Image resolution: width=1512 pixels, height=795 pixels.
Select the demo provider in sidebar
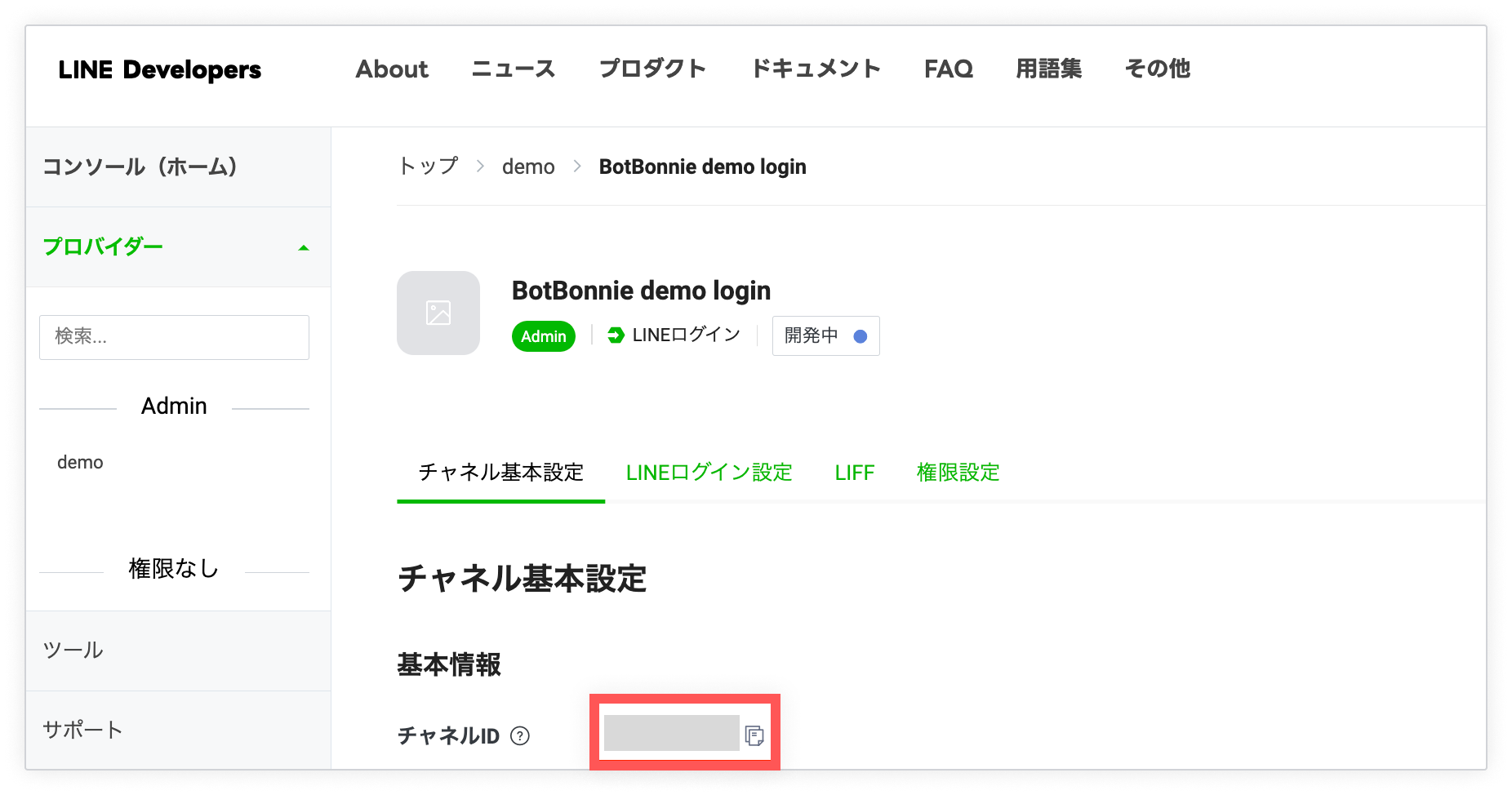pyautogui.click(x=80, y=462)
